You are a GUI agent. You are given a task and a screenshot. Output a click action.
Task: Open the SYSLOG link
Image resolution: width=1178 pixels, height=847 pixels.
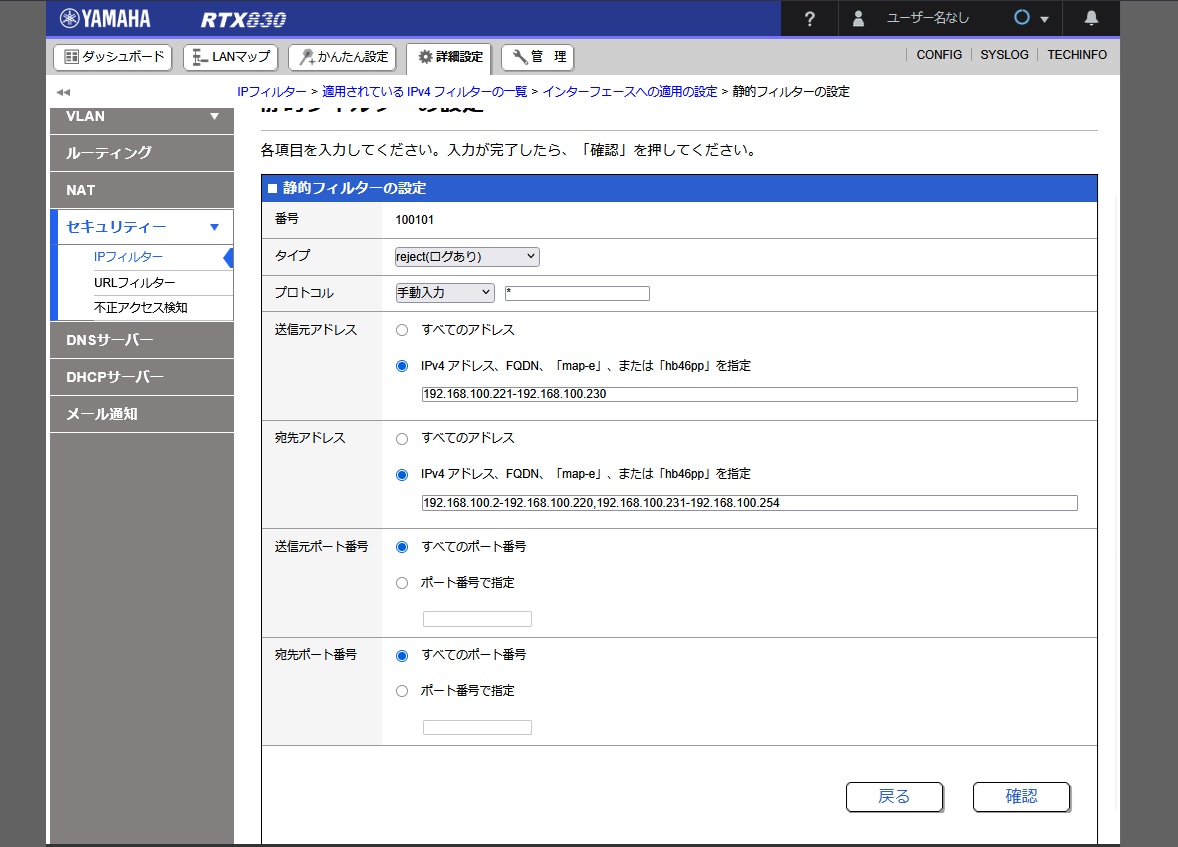(1004, 55)
